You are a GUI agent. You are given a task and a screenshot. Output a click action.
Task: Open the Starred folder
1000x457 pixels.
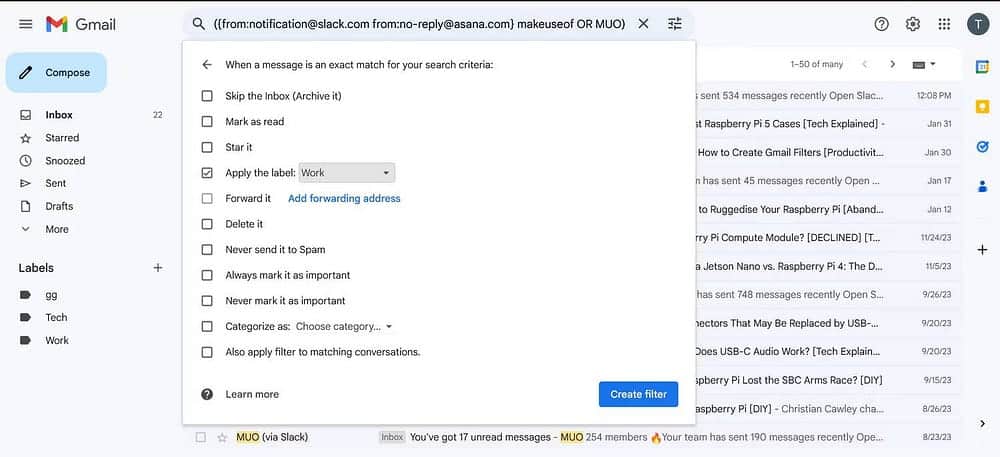[62, 138]
